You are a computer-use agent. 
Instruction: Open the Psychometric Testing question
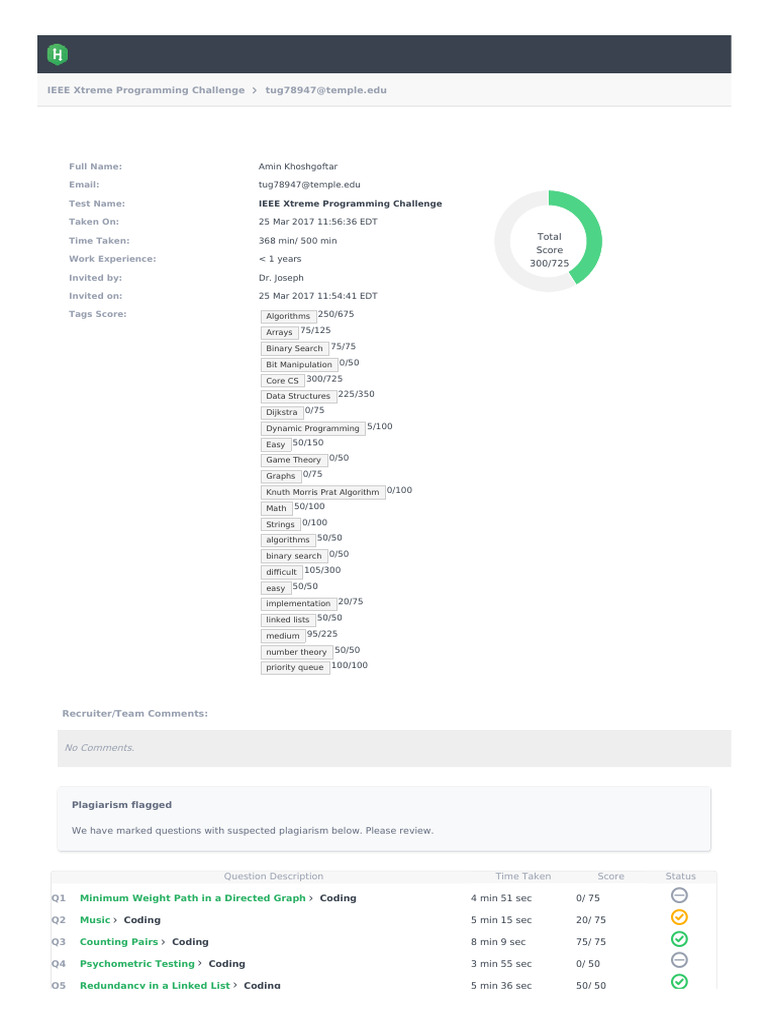point(137,964)
